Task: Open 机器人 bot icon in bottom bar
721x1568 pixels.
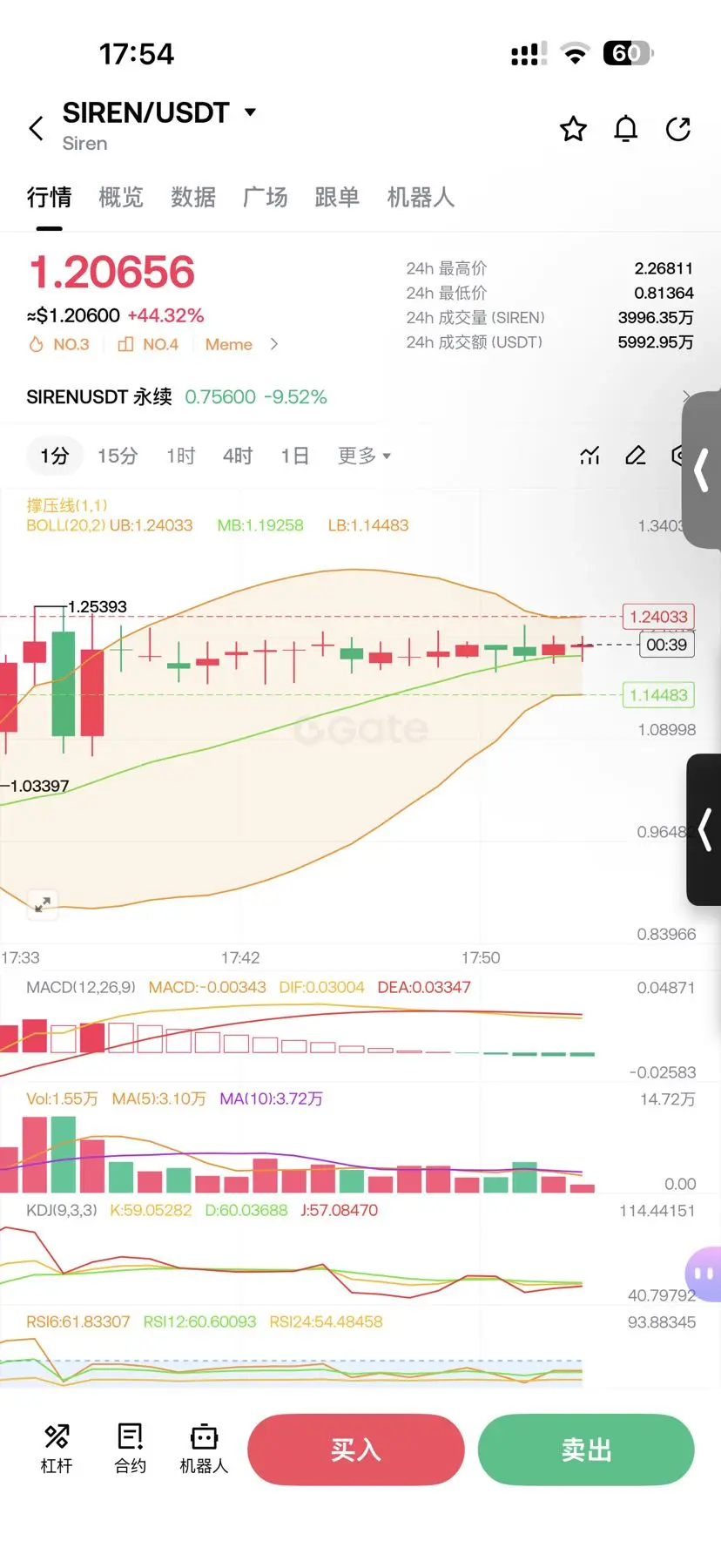Action: pyautogui.click(x=204, y=1449)
